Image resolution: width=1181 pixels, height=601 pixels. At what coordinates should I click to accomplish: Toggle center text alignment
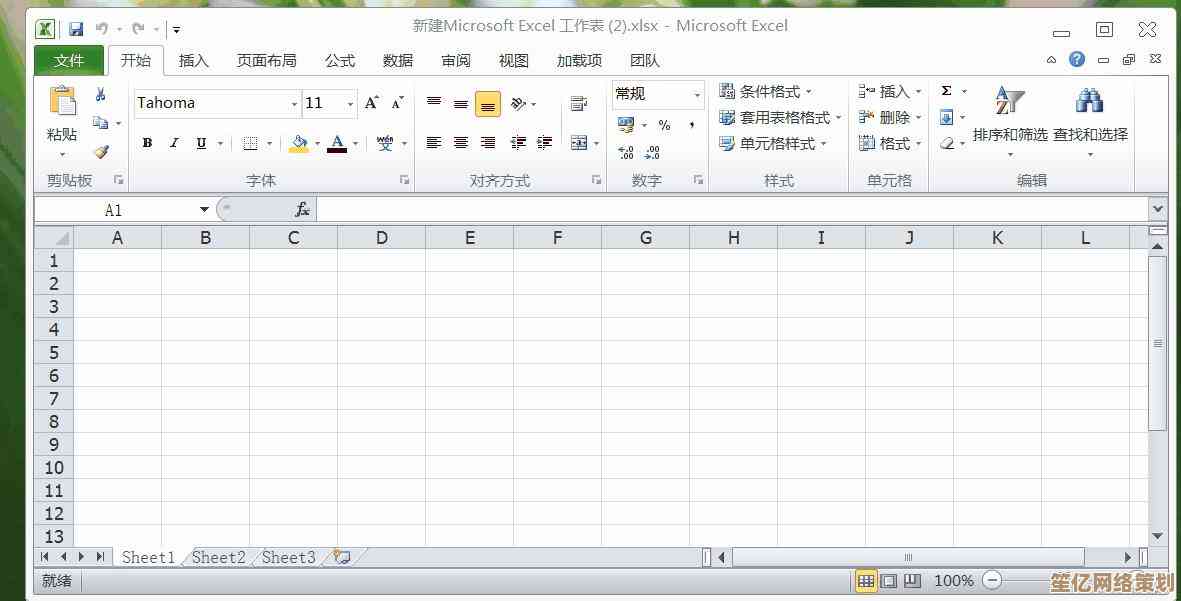click(461, 143)
